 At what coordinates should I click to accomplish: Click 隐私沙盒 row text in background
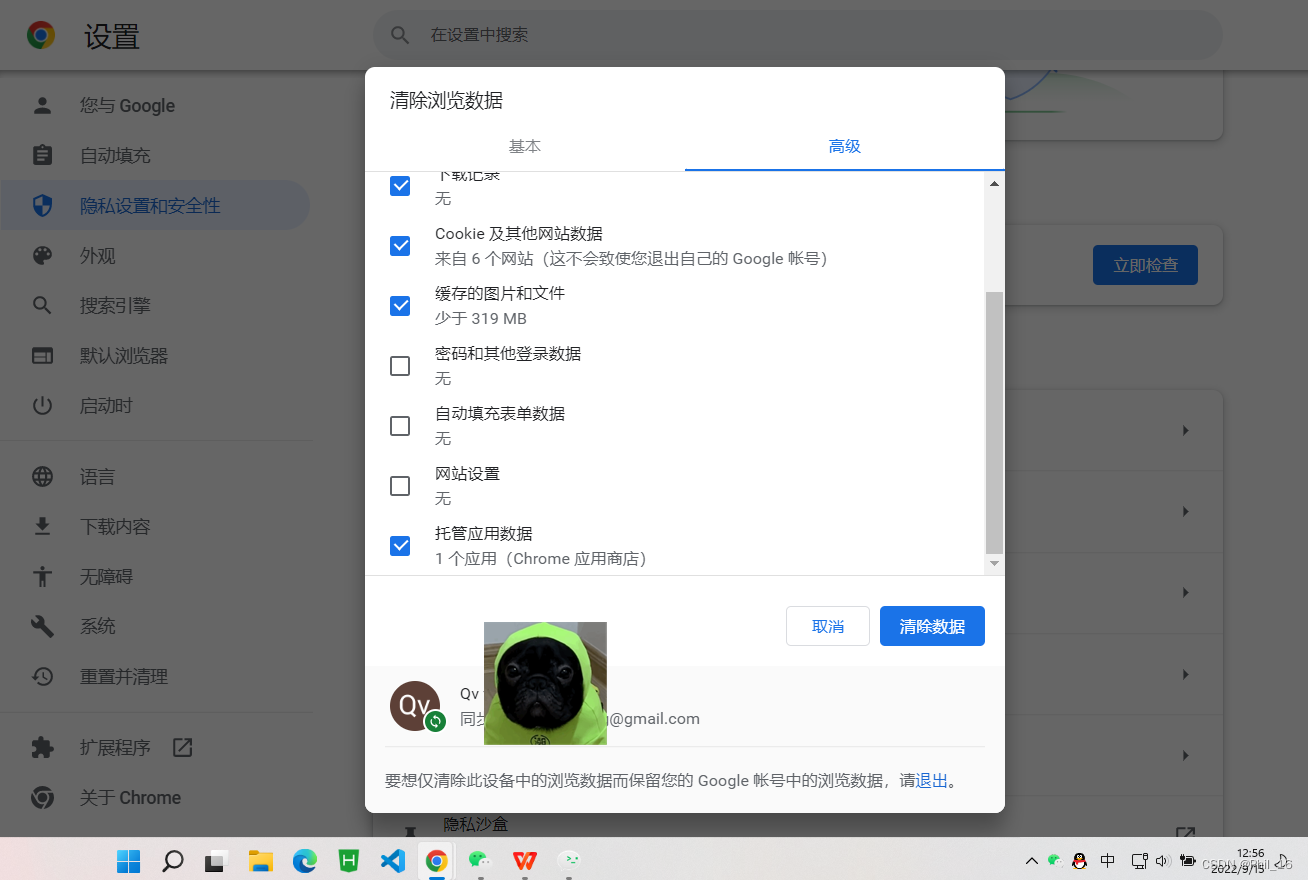[x=476, y=825]
